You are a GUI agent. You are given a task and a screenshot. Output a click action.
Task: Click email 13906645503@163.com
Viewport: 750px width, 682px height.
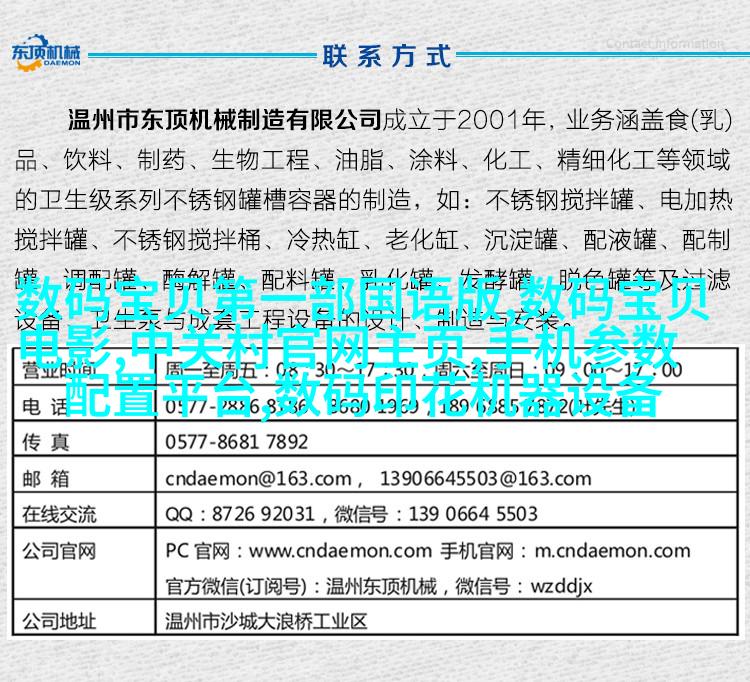pyautogui.click(x=485, y=479)
